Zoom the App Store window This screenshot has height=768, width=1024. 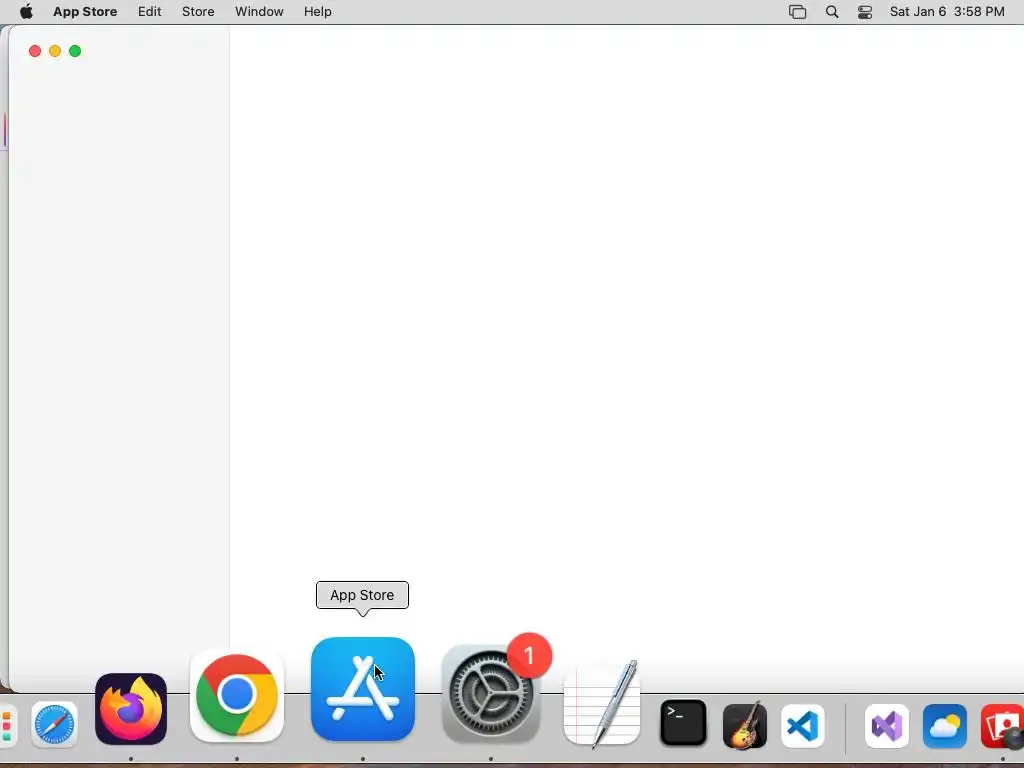(75, 51)
